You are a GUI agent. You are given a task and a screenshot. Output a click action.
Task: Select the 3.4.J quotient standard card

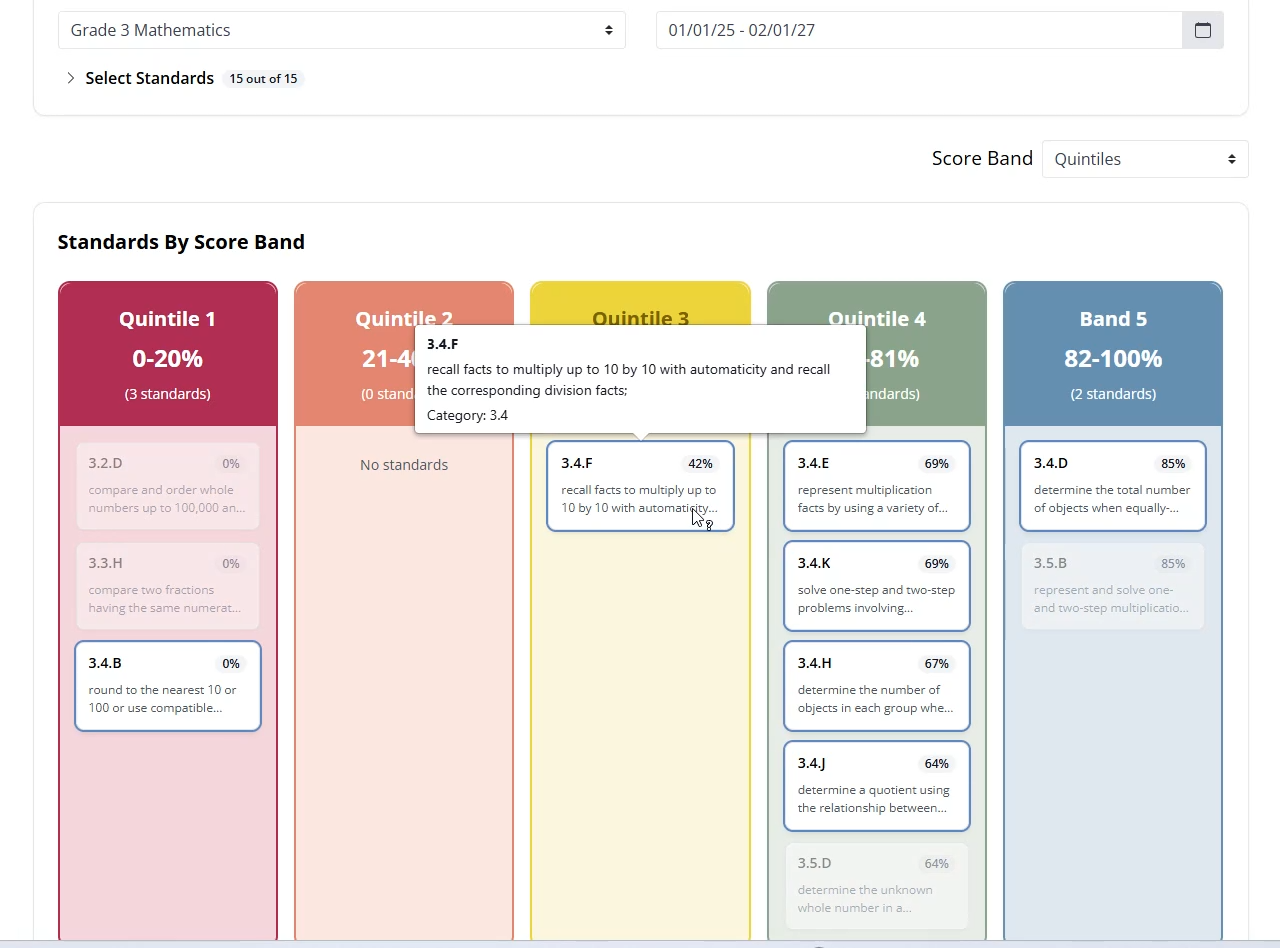pyautogui.click(x=877, y=786)
